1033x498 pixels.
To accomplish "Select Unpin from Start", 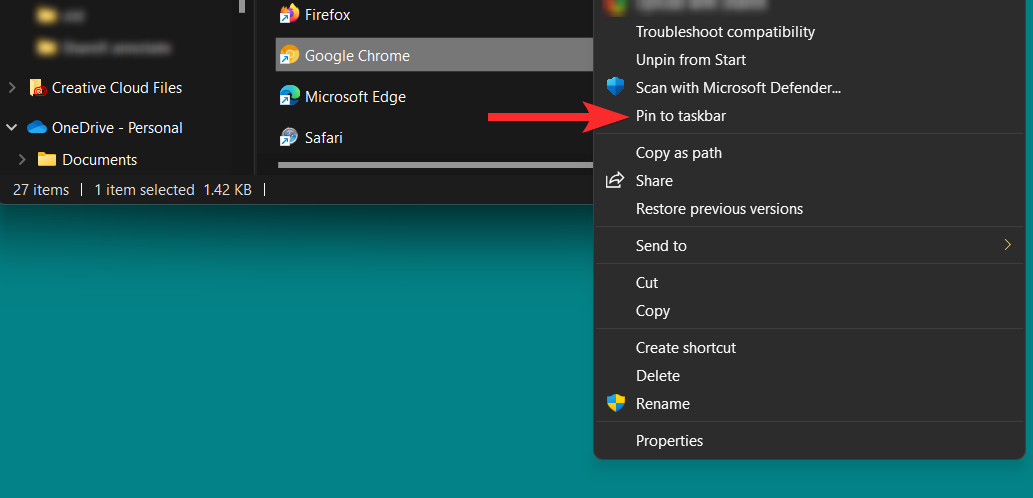I will click(691, 60).
